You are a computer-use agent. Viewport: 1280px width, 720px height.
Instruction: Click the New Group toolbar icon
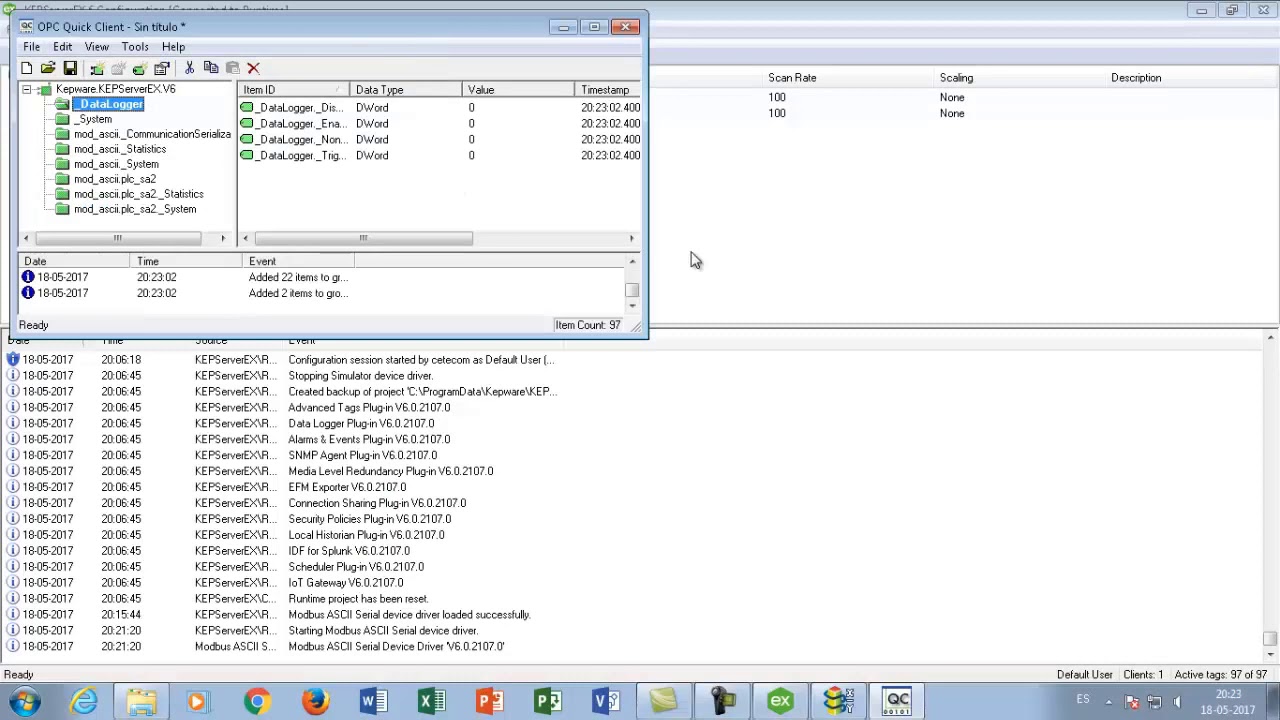[118, 68]
